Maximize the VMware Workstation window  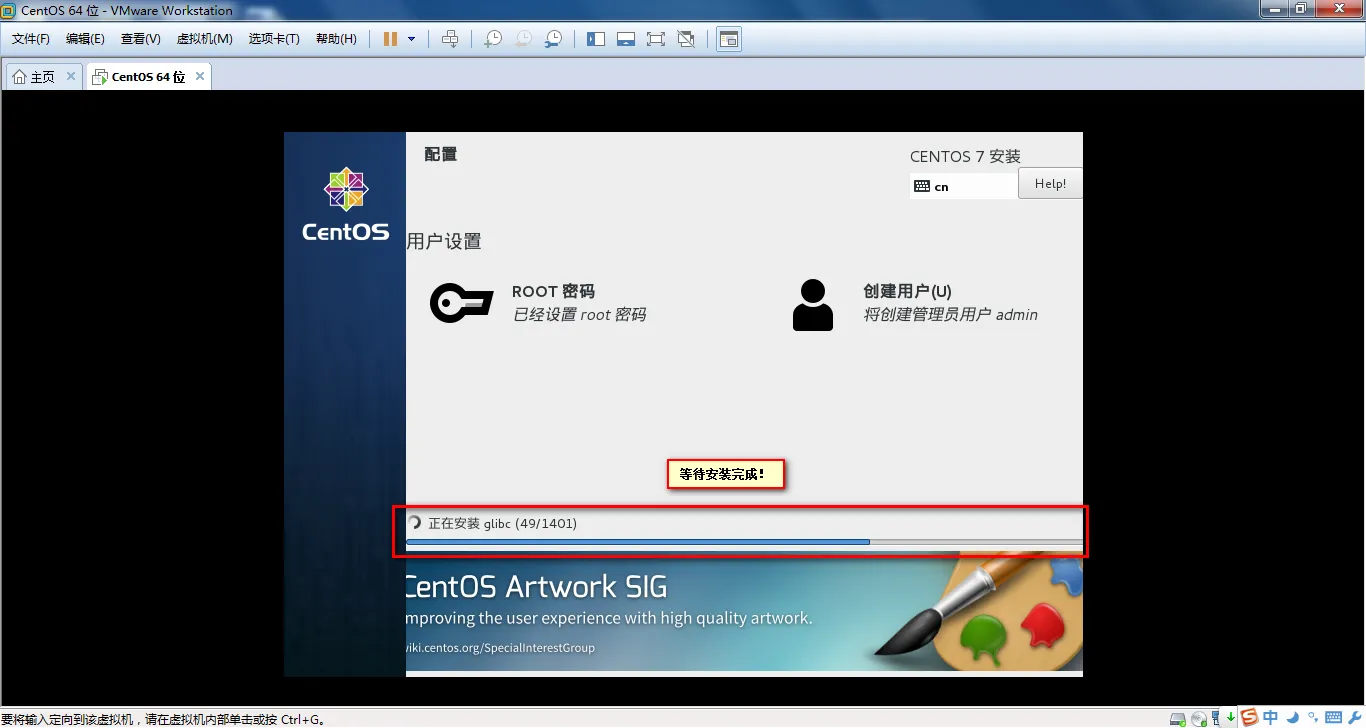(1301, 9)
